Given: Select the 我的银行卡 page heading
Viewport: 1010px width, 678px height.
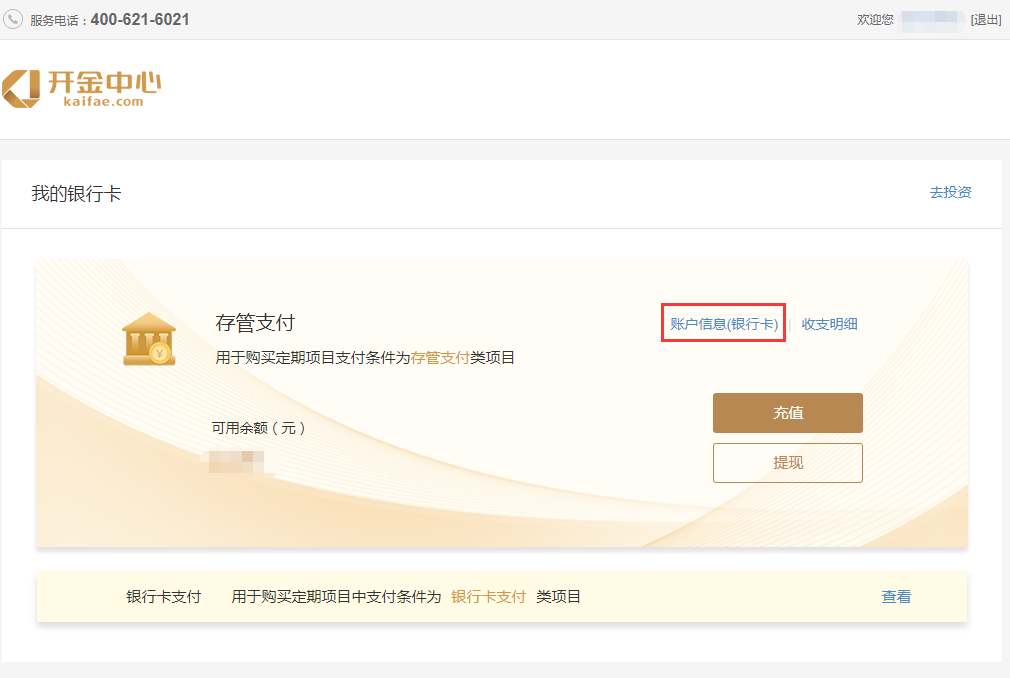Looking at the screenshot, I should coord(76,194).
